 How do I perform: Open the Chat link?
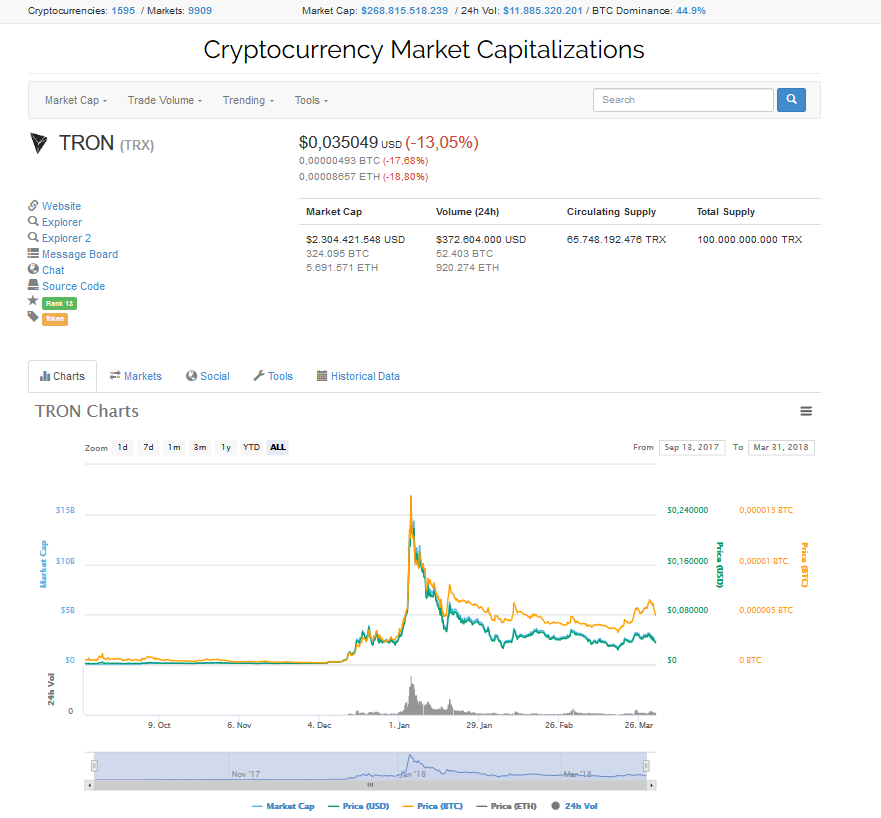click(53, 270)
